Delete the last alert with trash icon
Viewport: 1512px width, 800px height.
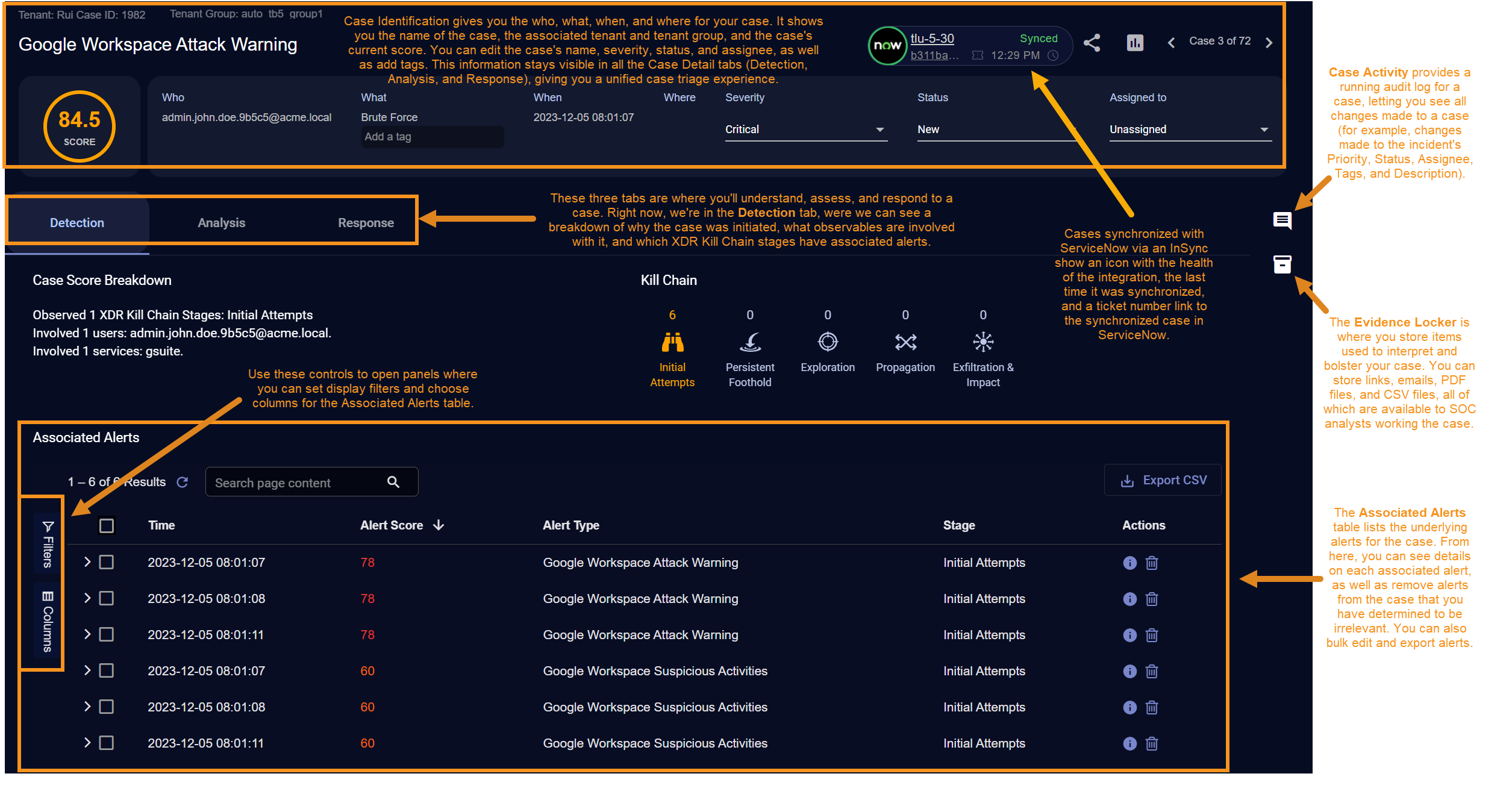1152,743
